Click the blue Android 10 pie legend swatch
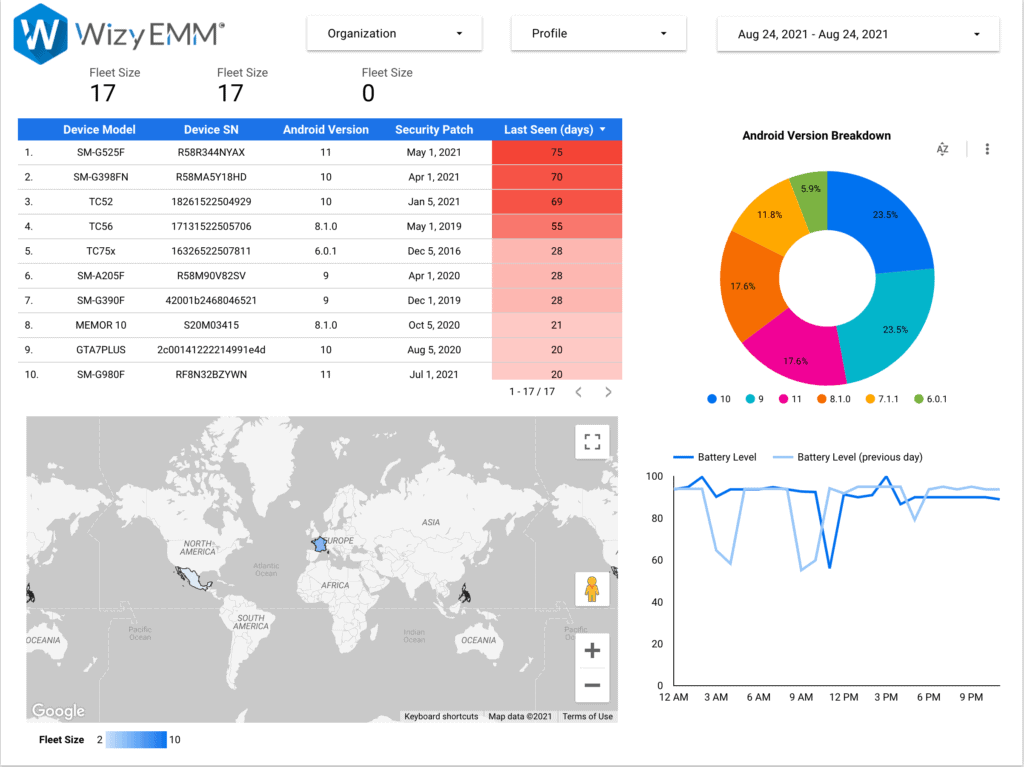Viewport: 1024px width, 767px height. (712, 399)
